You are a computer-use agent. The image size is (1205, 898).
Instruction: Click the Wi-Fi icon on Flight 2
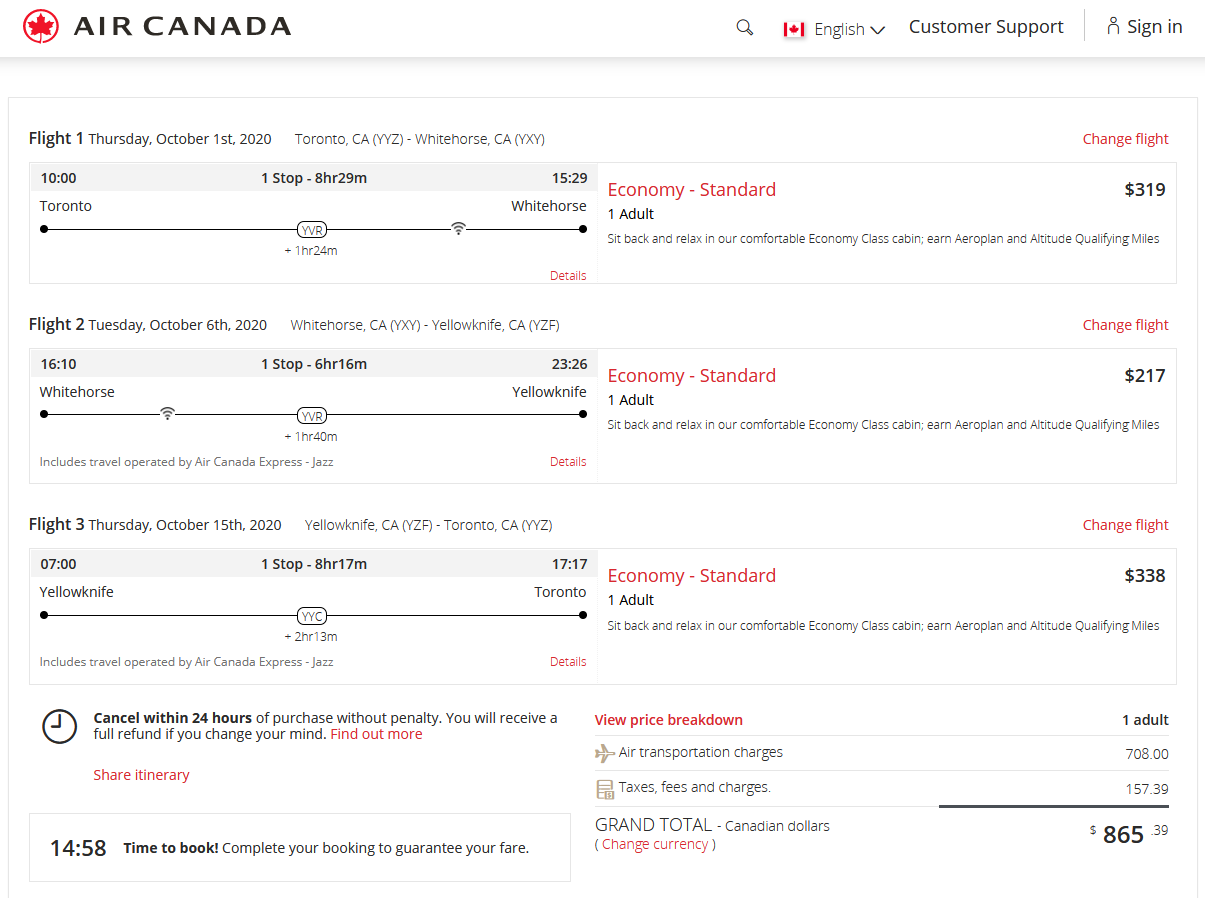(x=167, y=414)
